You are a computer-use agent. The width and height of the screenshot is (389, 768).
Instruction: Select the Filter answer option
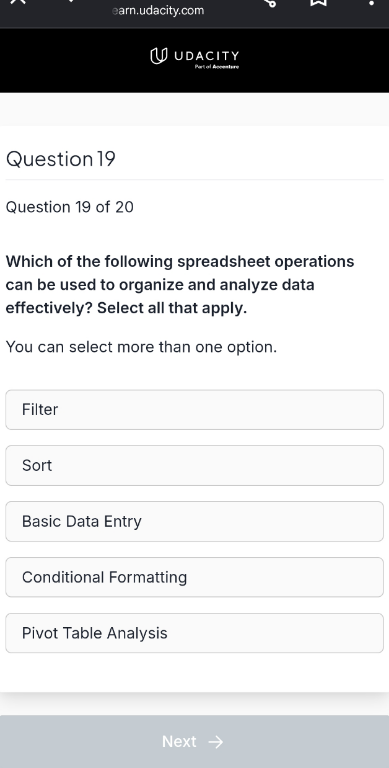coord(194,409)
